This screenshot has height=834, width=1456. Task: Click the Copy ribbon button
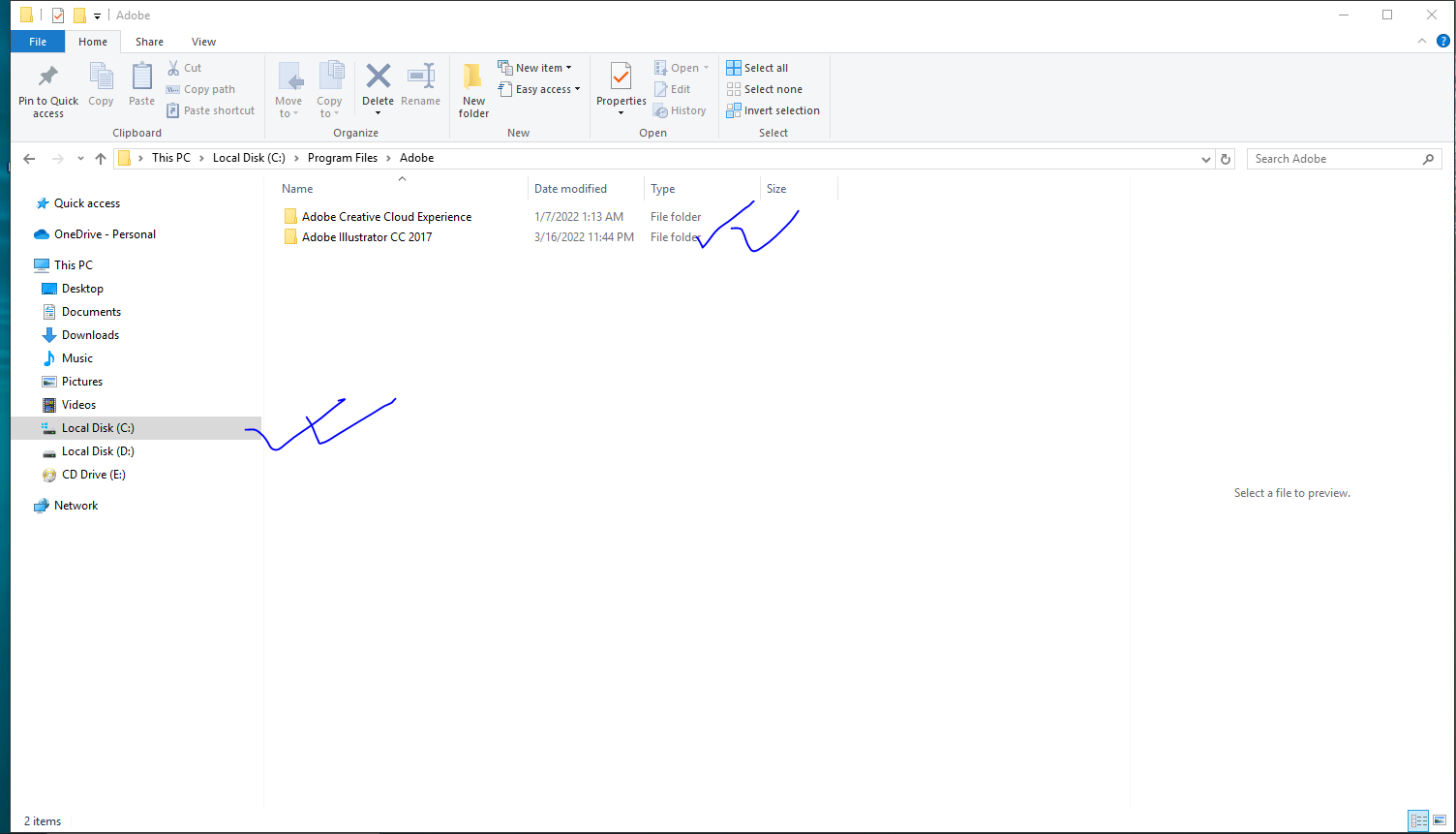click(101, 85)
